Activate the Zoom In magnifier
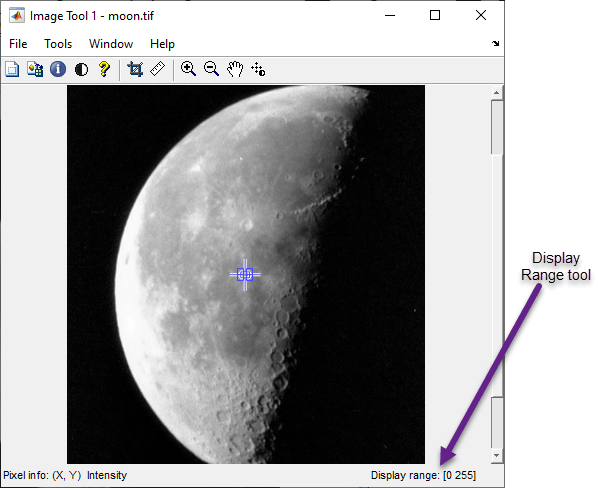The width and height of the screenshot is (608, 488). coord(188,69)
